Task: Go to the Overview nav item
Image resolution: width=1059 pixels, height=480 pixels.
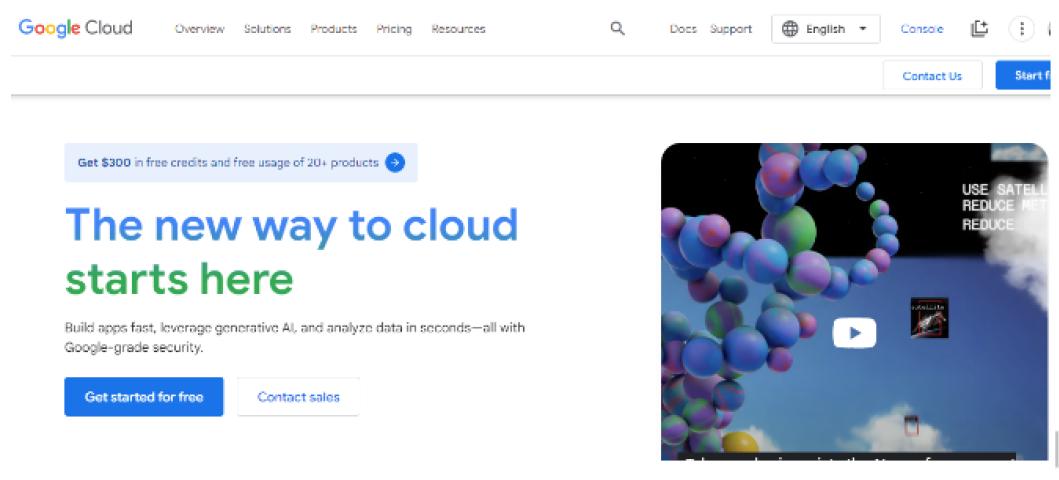Action: tap(199, 29)
